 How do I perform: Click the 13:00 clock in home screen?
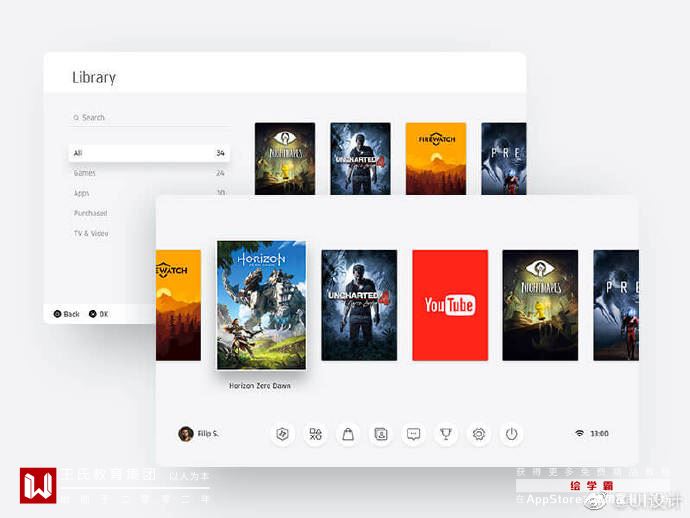[x=599, y=434]
